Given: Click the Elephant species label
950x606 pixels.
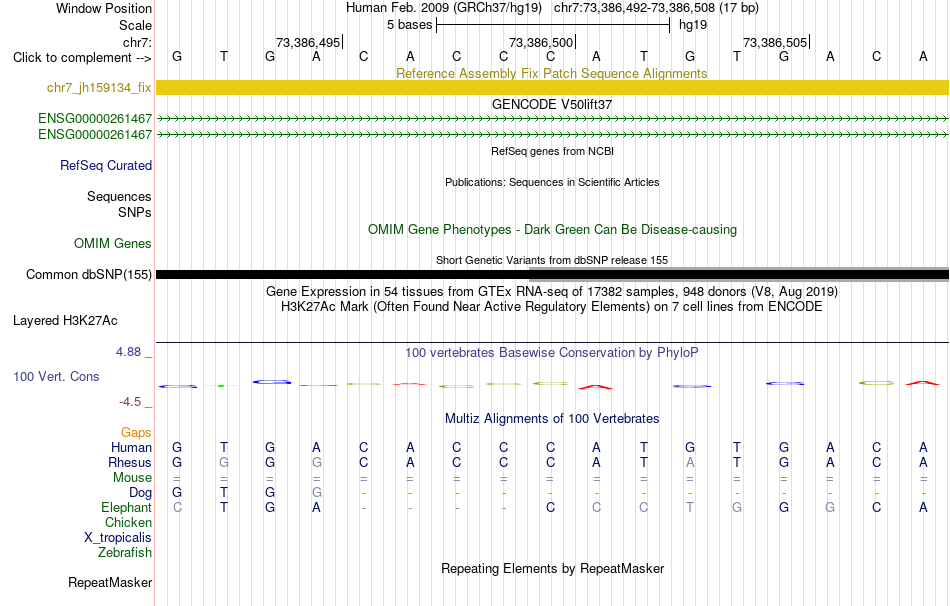Looking at the screenshot, I should coord(126,507).
